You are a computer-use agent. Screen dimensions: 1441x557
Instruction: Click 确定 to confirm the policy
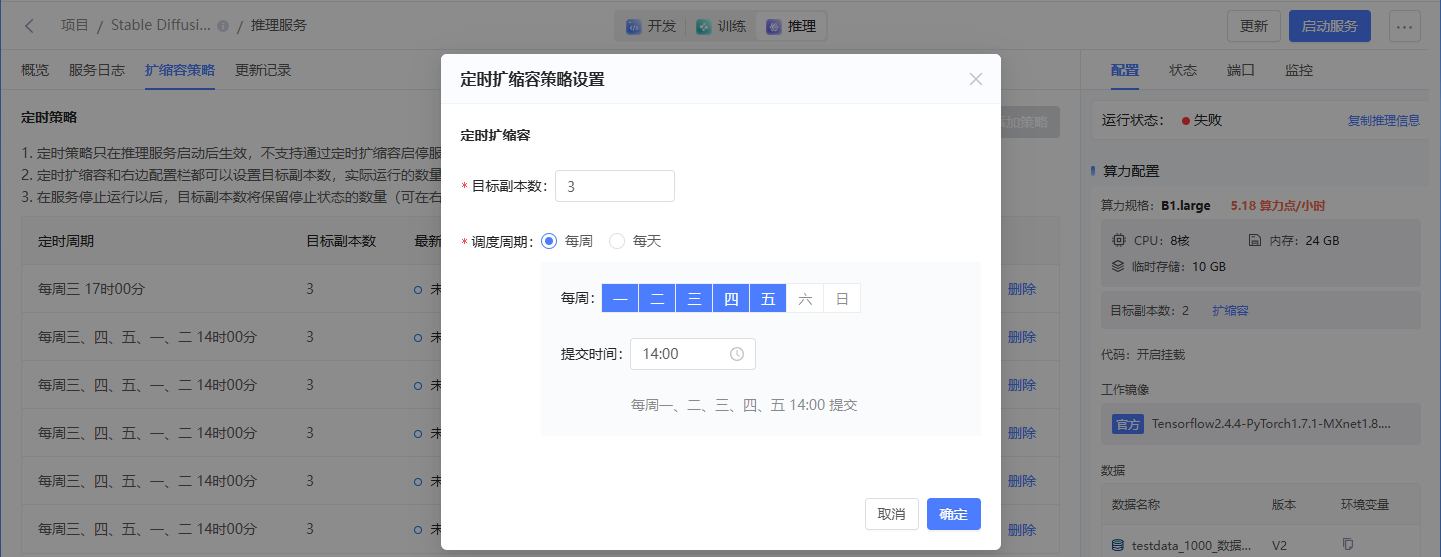(953, 514)
